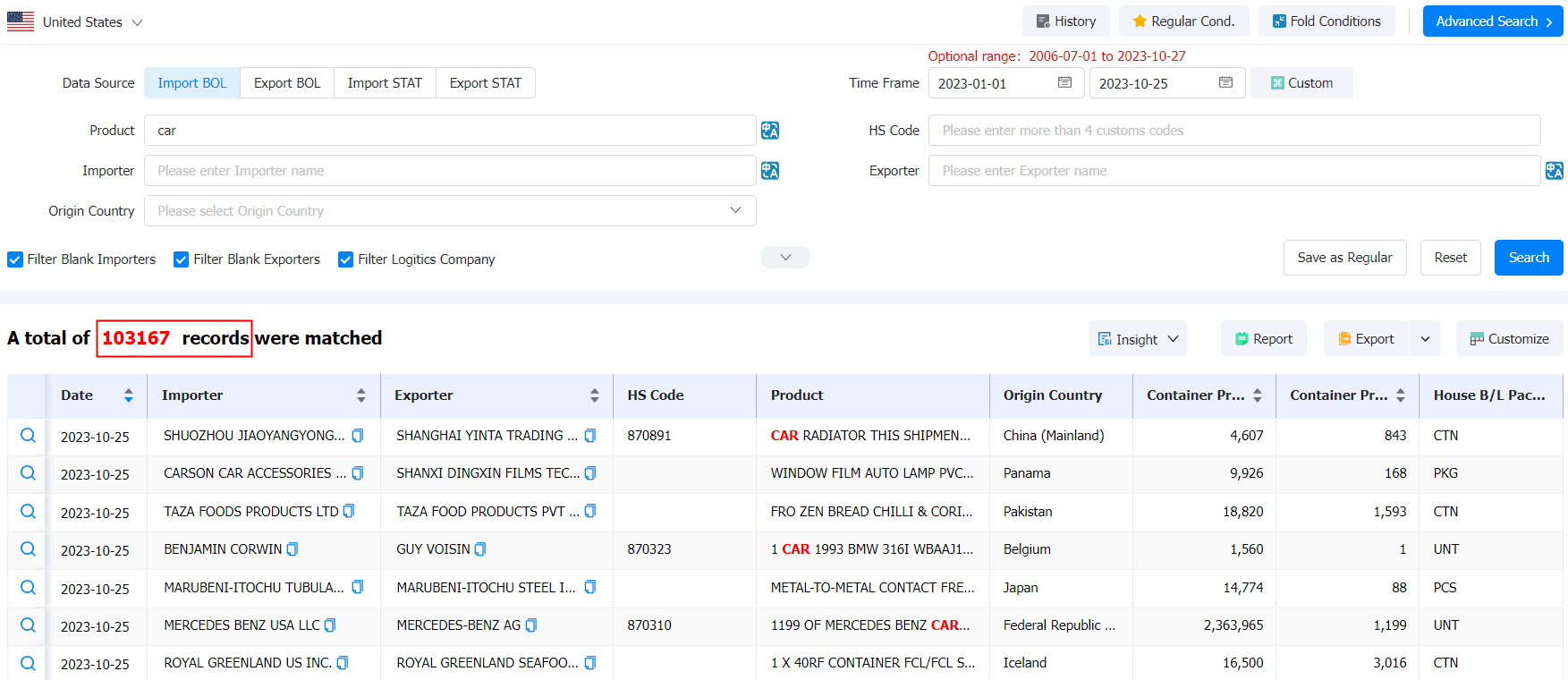Copy importer name MERCEDES BENZ USA LLC
Image resolution: width=1568 pixels, height=680 pixels.
(x=330, y=625)
